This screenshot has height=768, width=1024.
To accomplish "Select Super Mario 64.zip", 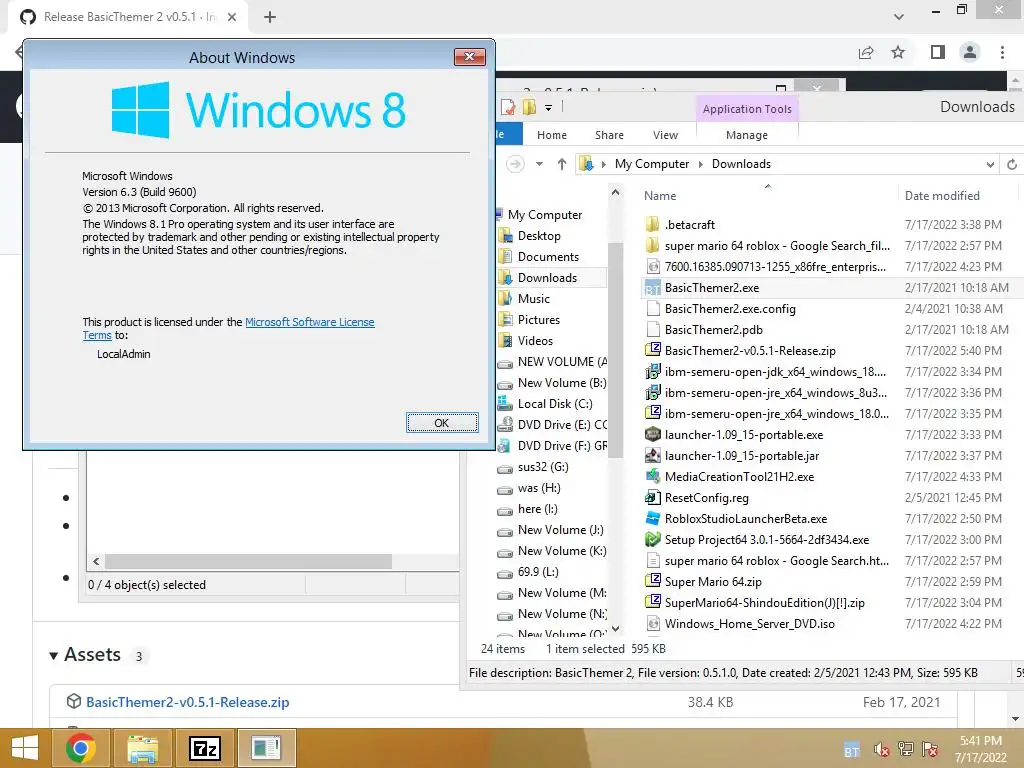I will [x=713, y=582].
